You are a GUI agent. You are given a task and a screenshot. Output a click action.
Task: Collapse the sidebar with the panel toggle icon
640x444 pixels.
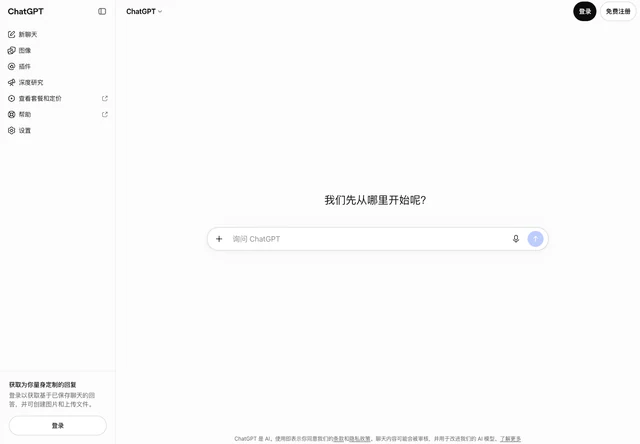102,11
